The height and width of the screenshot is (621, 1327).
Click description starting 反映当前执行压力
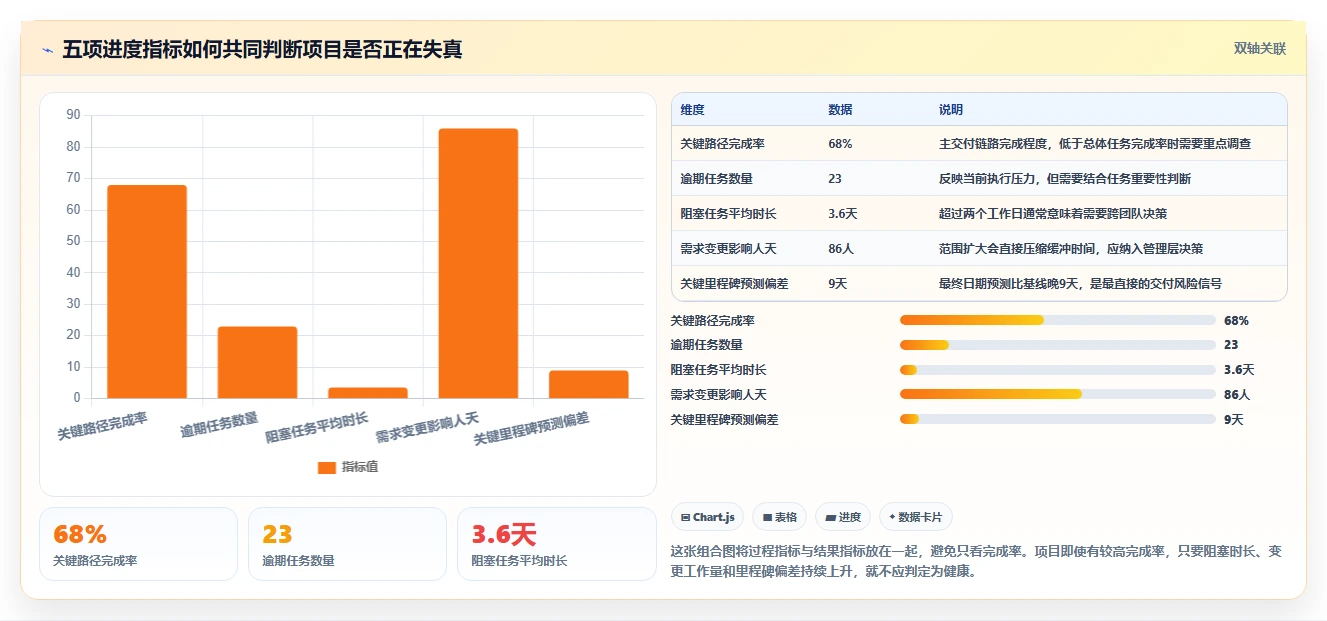click(1065, 179)
